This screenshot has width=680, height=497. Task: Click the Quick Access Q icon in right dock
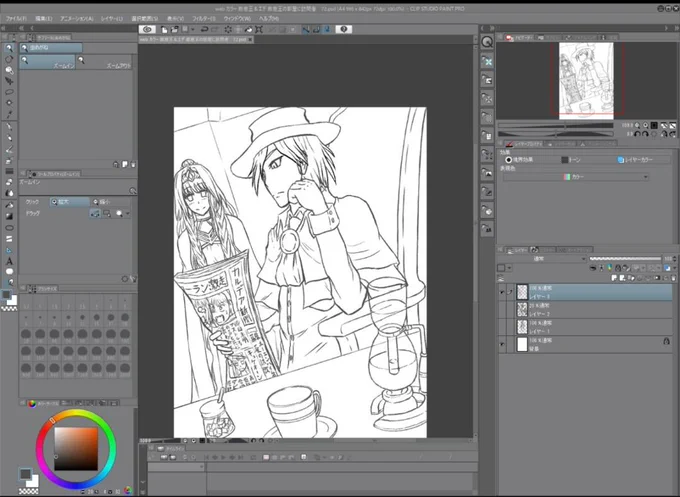tap(487, 42)
